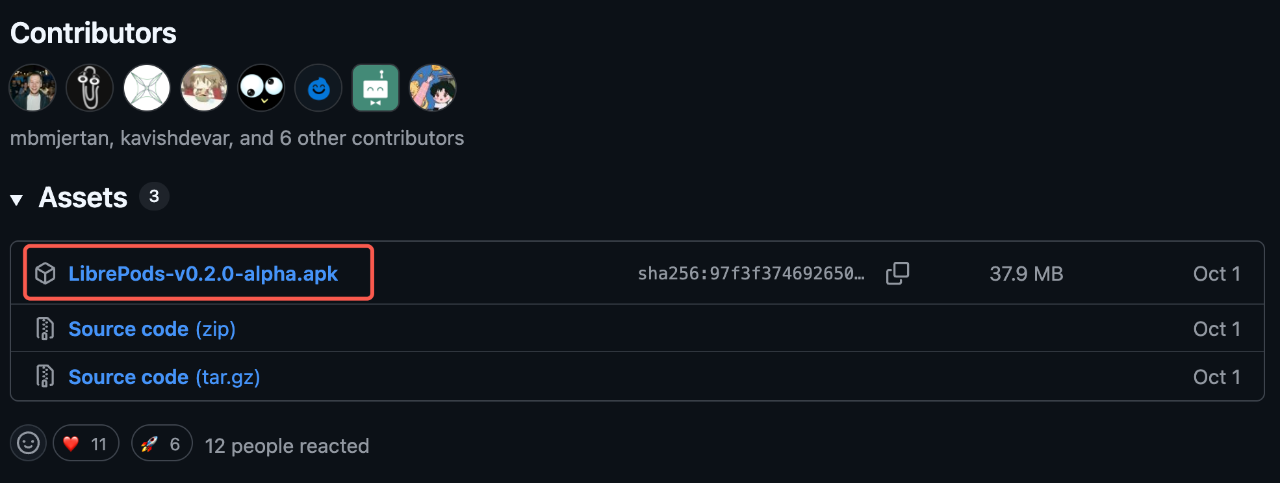This screenshot has width=1280, height=483.
Task: Open the big-eyed black bird avatar
Action: pos(261,88)
